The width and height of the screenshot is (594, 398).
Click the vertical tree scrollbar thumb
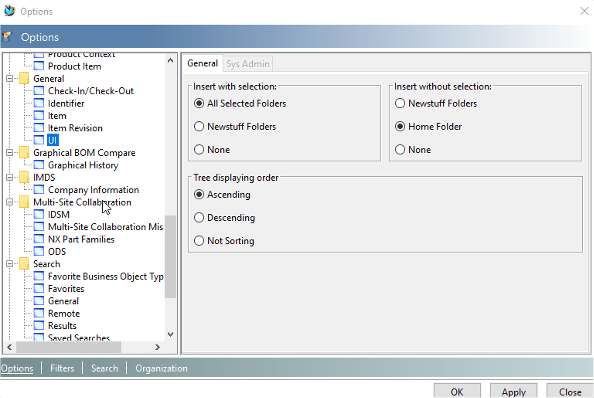pos(170,257)
